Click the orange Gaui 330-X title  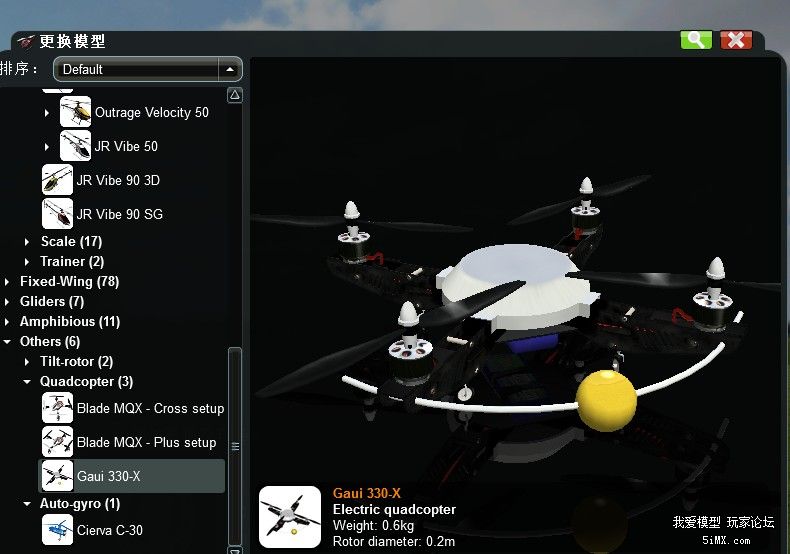(x=367, y=493)
